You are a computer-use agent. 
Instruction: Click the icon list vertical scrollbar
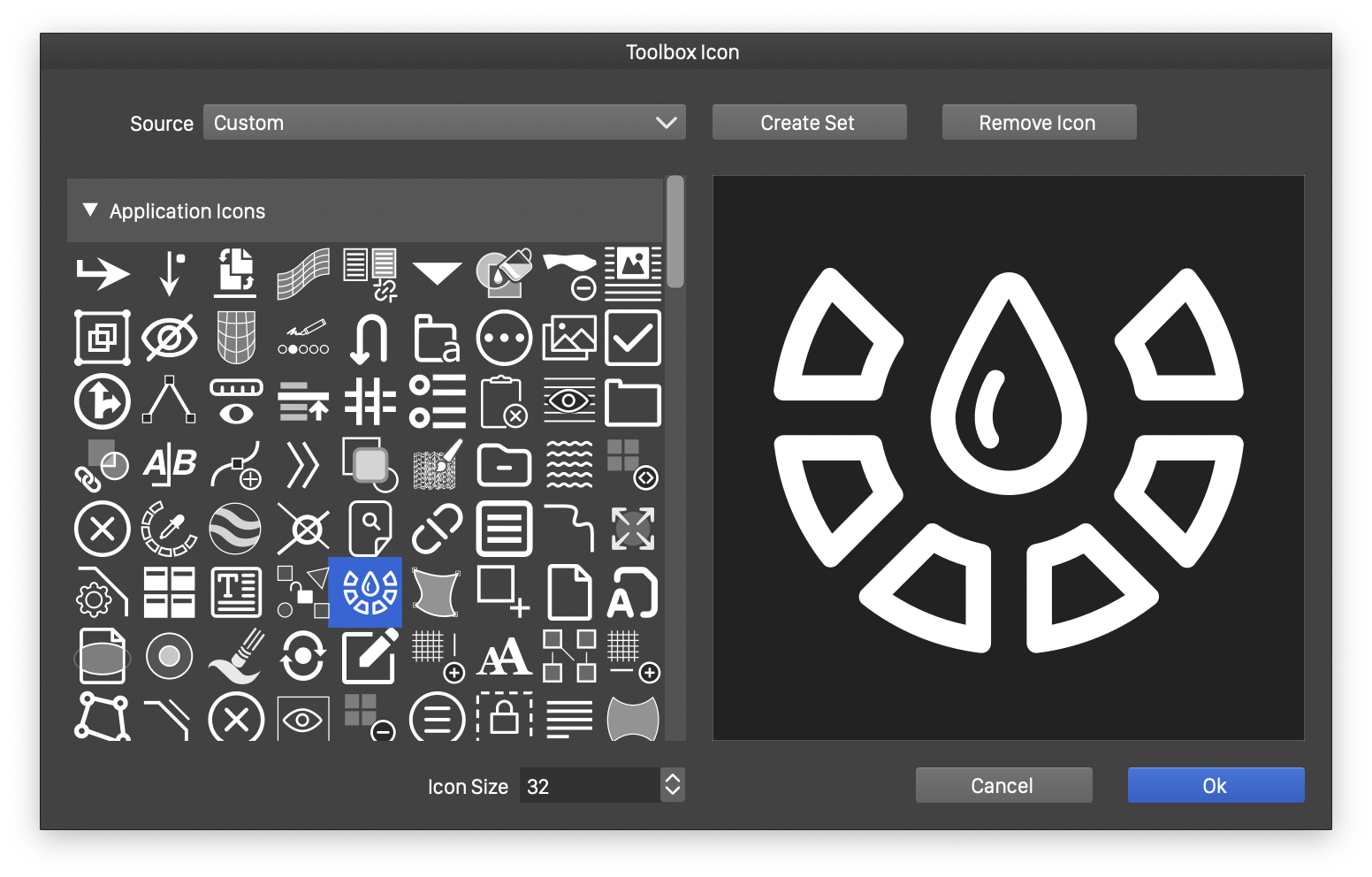pyautogui.click(x=675, y=232)
